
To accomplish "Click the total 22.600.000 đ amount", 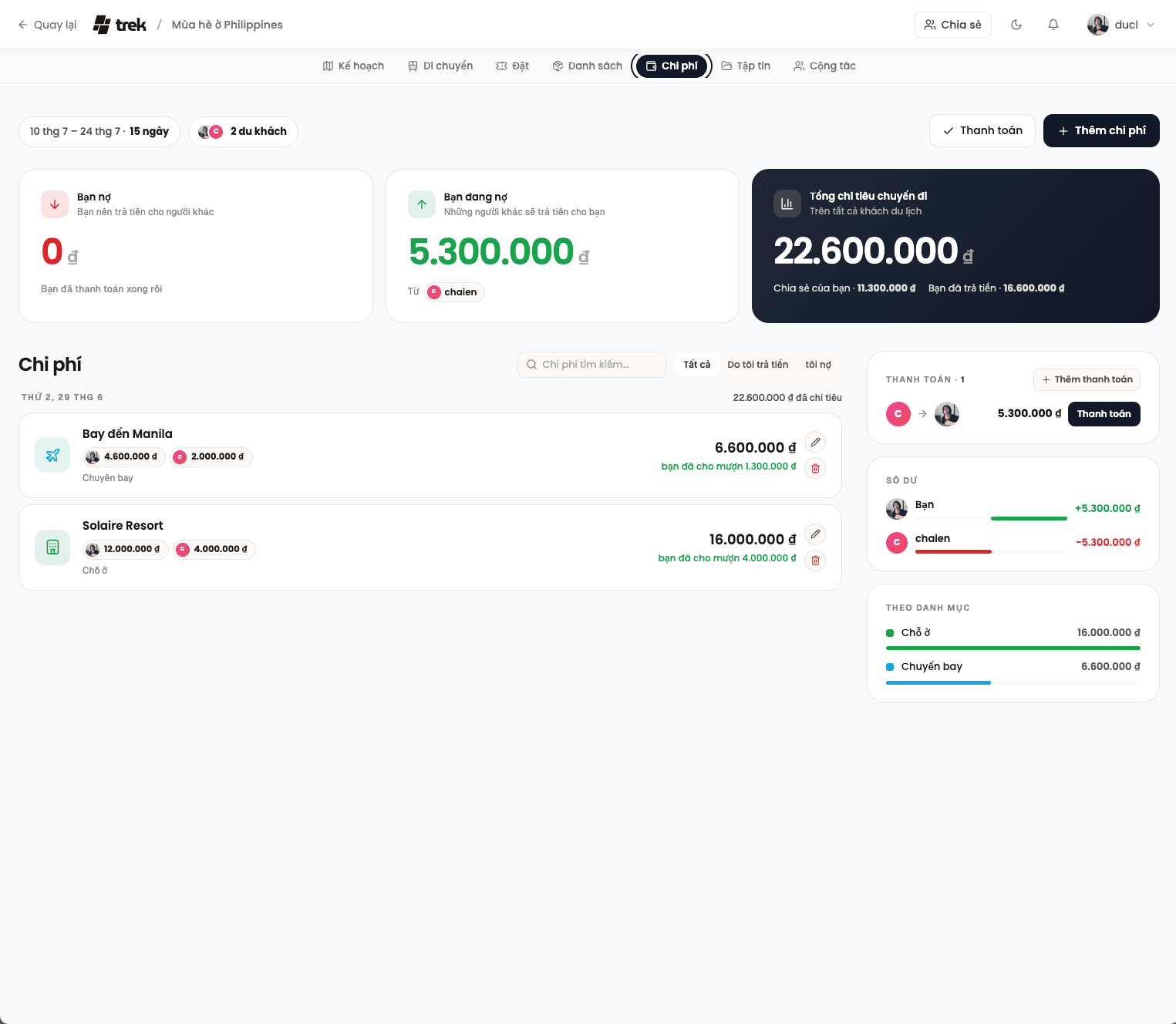I will click(x=873, y=251).
